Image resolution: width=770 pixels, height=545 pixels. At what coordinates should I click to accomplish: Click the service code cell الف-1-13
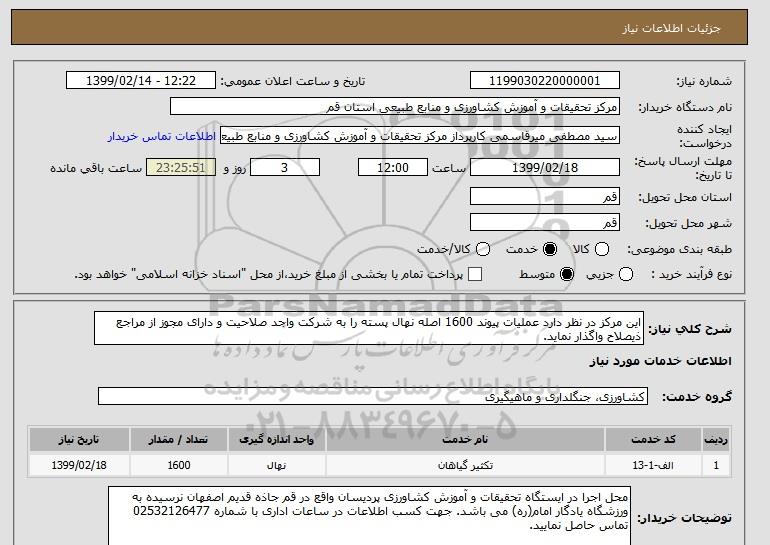click(653, 465)
